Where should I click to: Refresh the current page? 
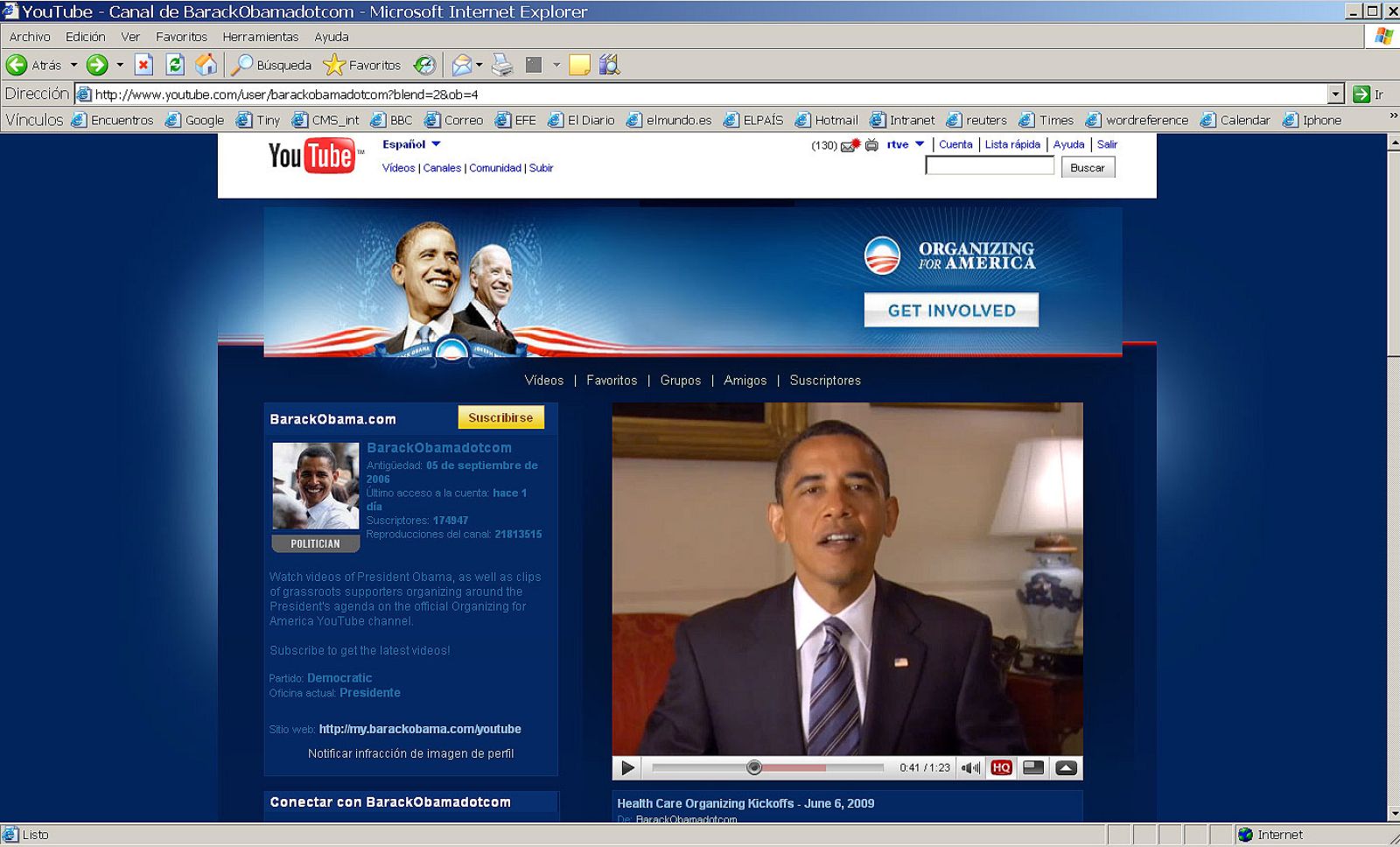[175, 64]
